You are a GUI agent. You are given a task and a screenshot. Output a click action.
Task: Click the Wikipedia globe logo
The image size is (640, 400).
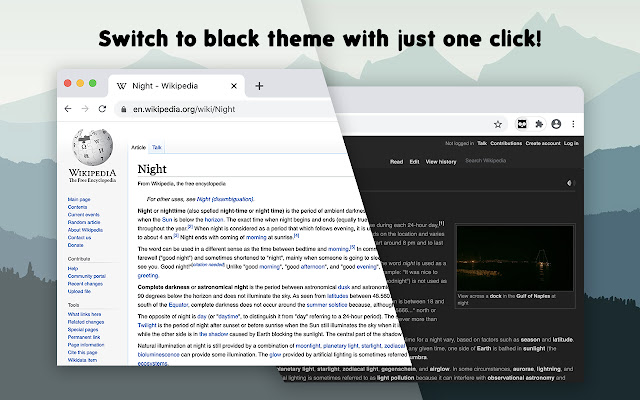click(92, 148)
